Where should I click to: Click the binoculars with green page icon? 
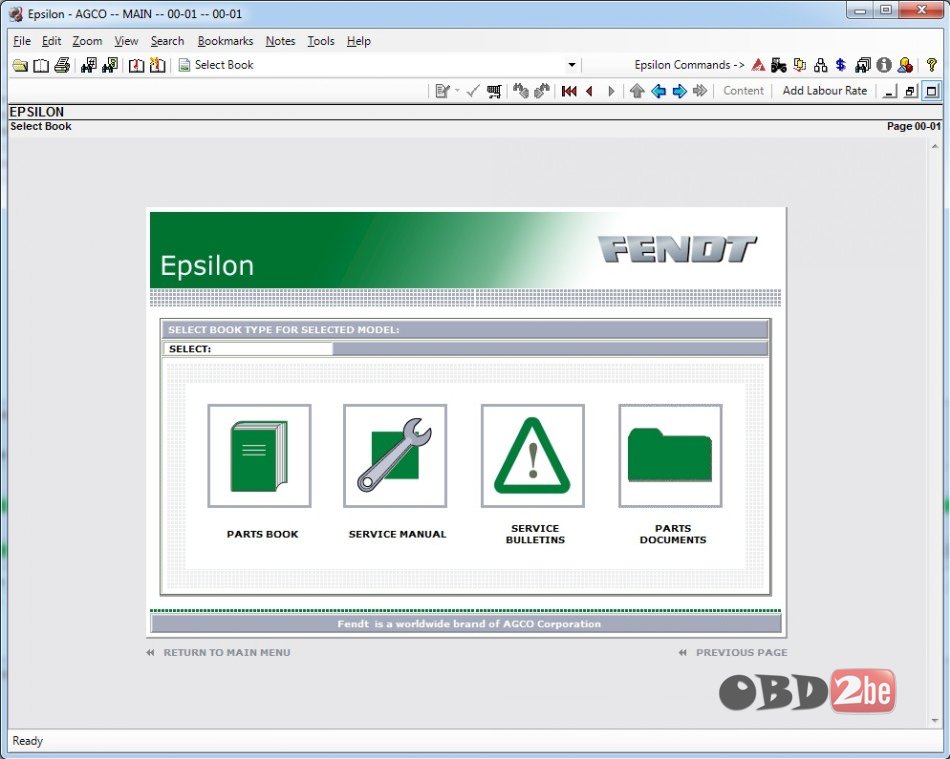(110, 65)
